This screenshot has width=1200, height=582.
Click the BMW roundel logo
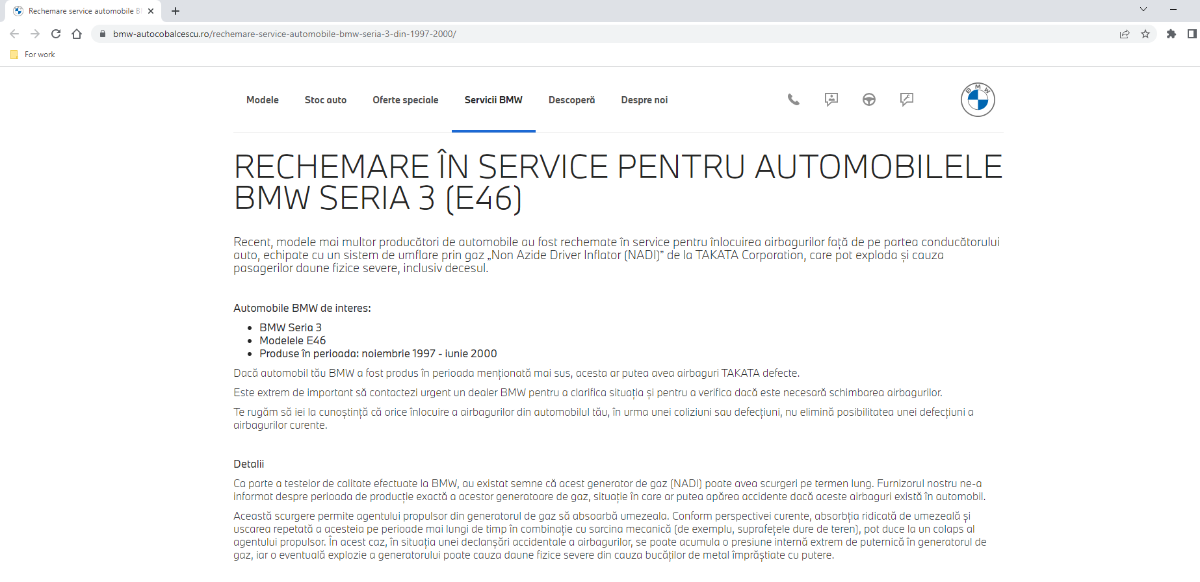pyautogui.click(x=978, y=99)
